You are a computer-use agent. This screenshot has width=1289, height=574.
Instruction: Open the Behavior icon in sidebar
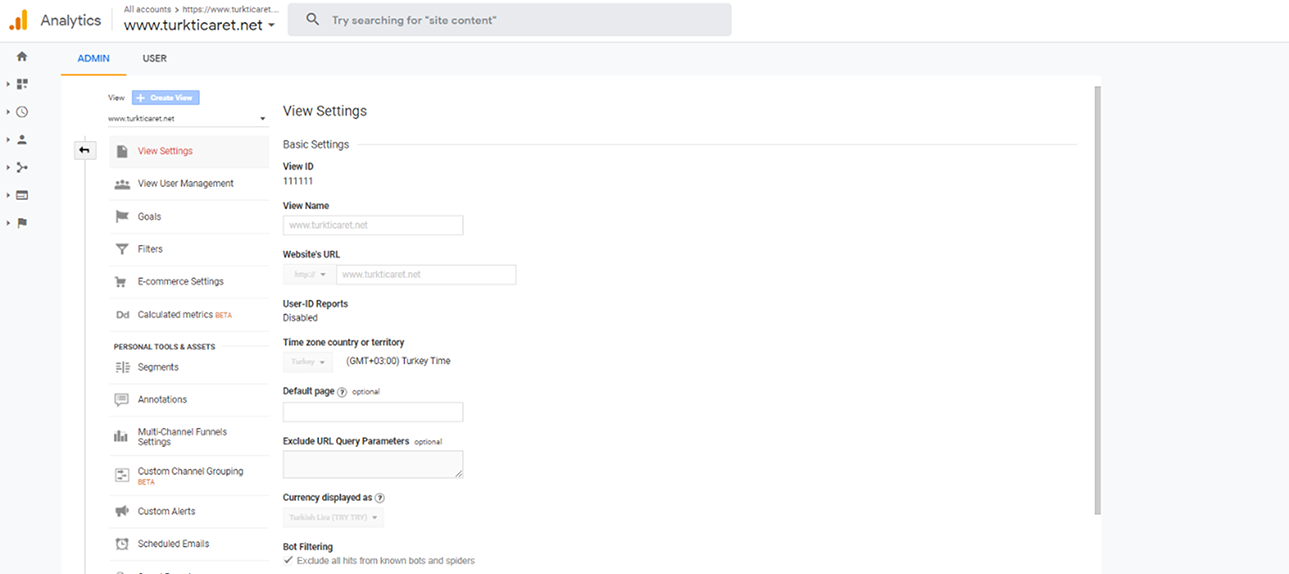[22, 195]
